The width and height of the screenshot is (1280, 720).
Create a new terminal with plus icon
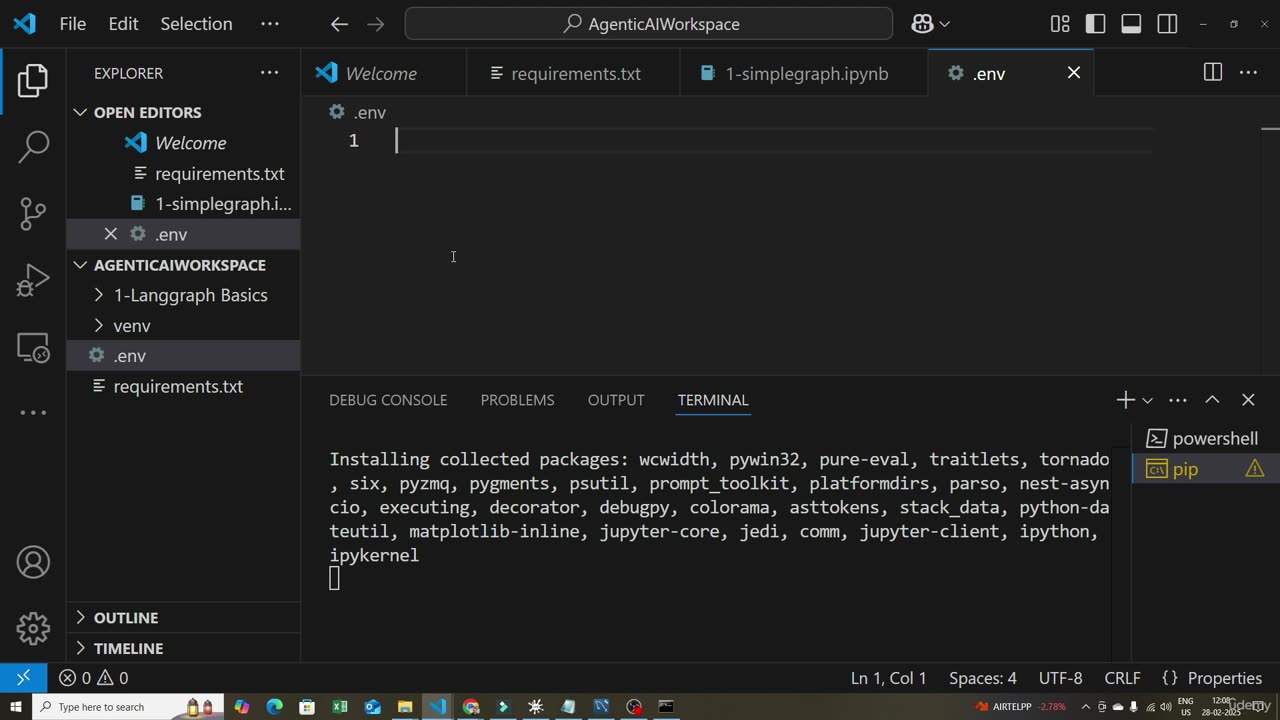(1125, 400)
